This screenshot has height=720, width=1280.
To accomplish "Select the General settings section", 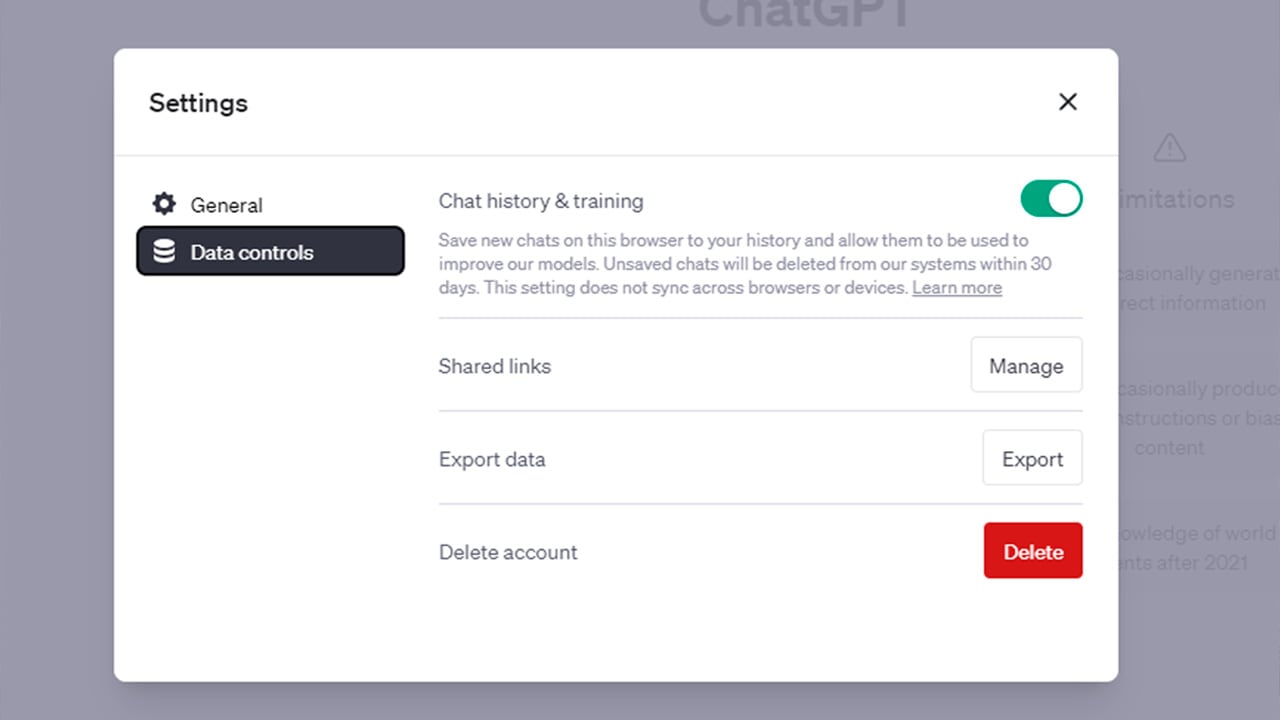I will [x=226, y=204].
